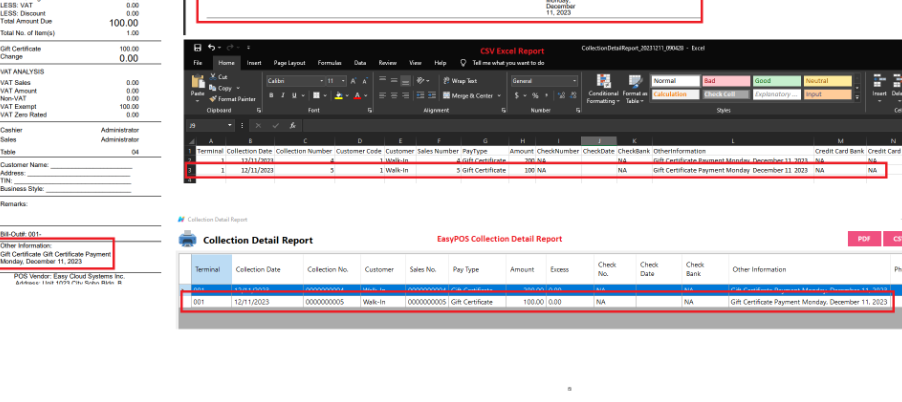The image size is (902, 402).
Task: Switch to the Data tab
Action: pos(360,63)
